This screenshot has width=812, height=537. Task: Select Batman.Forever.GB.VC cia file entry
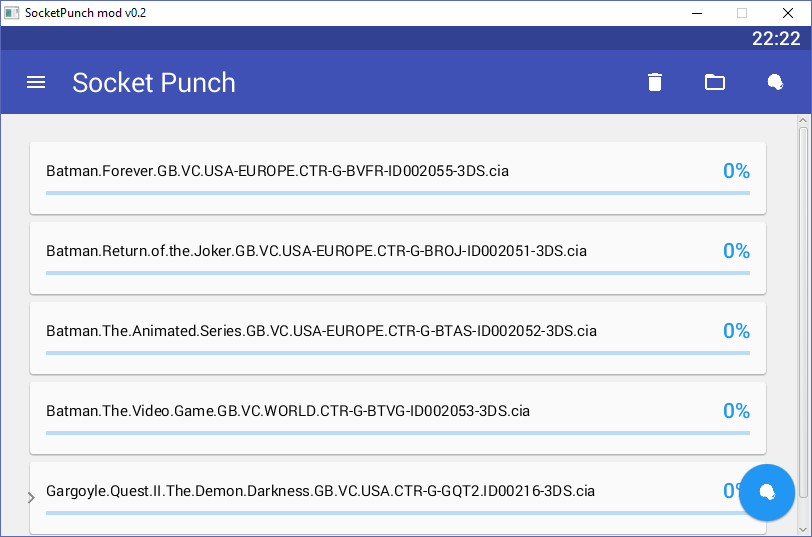click(x=398, y=178)
